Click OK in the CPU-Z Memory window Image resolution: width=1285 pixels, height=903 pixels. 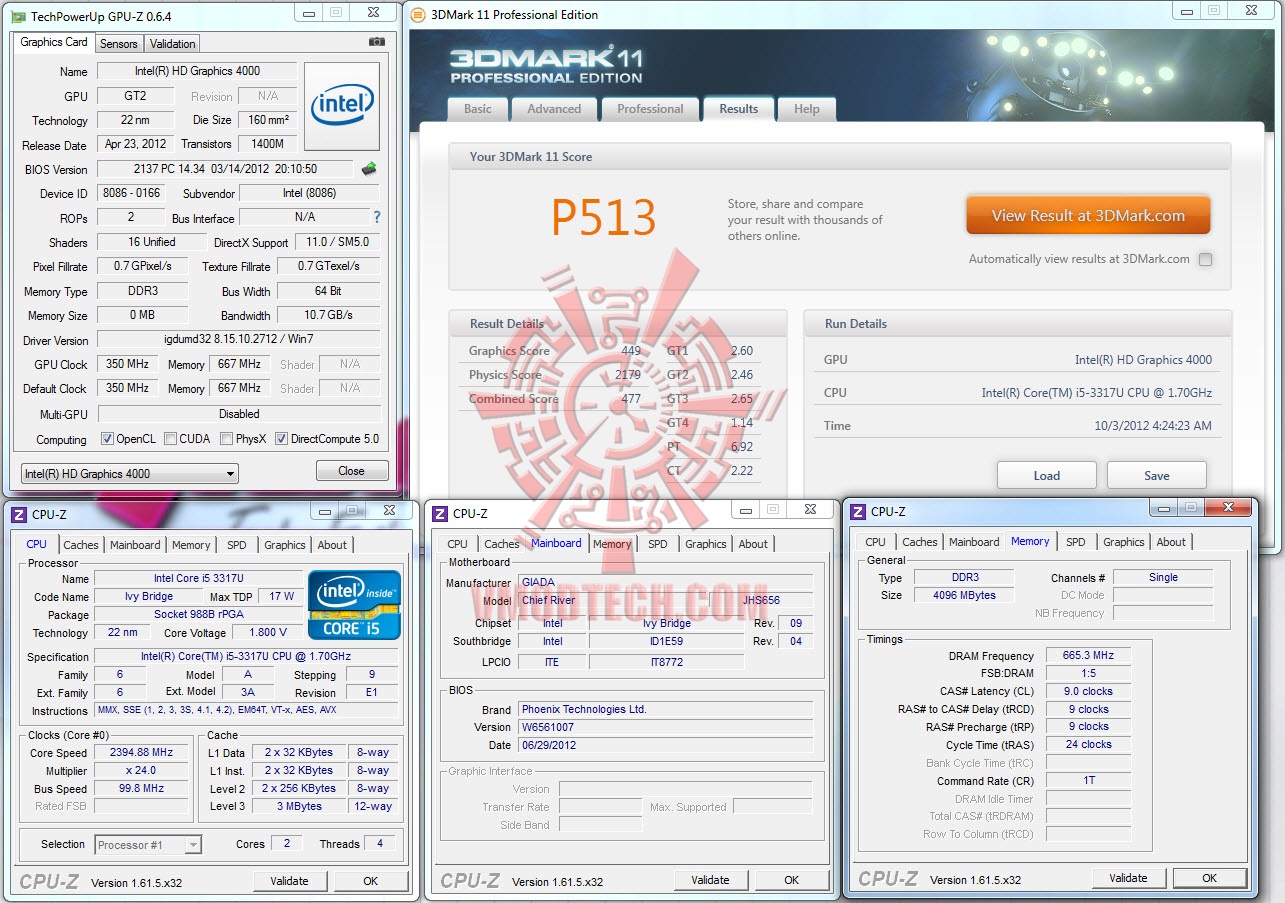[x=1209, y=878]
